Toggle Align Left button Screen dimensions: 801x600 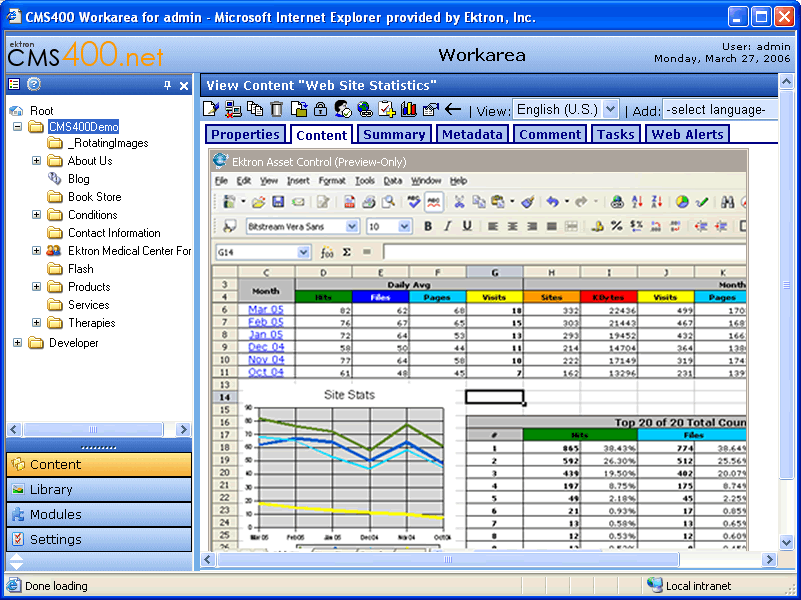click(492, 226)
